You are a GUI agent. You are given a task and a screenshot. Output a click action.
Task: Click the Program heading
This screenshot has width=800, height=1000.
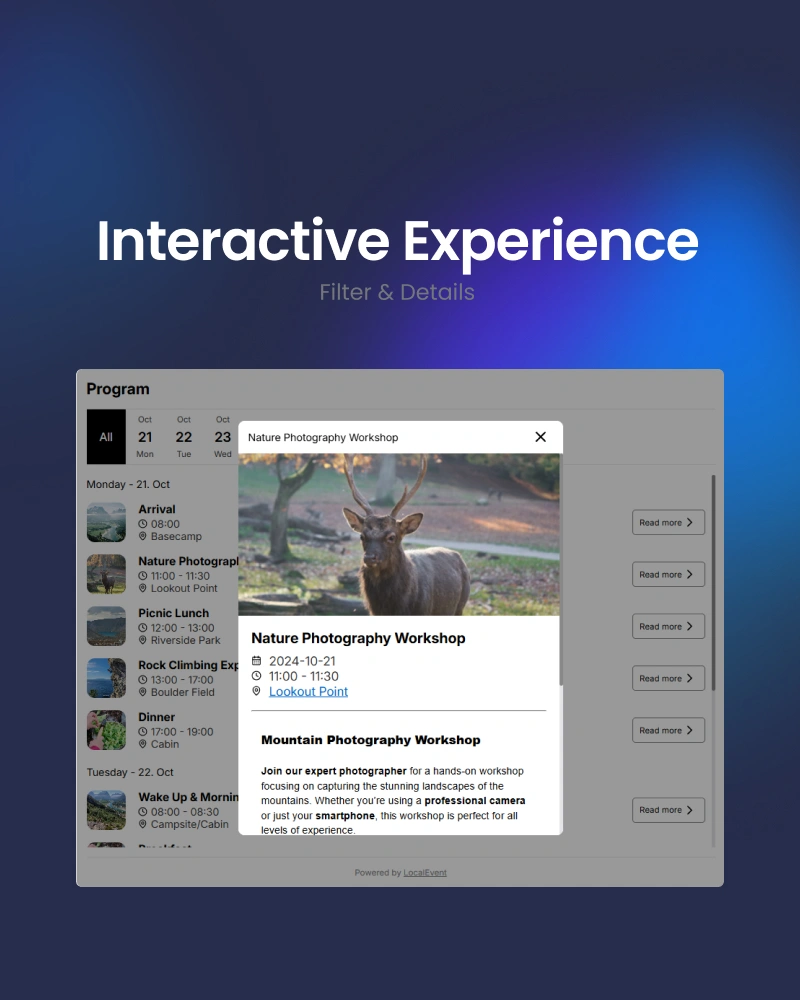(x=118, y=389)
